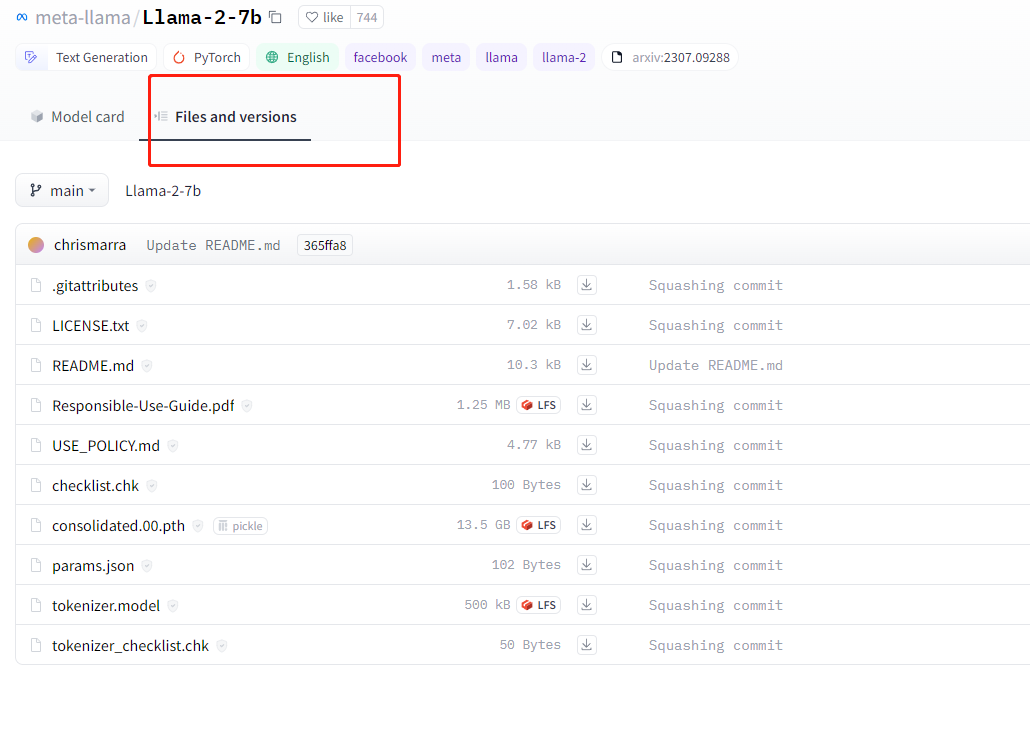The width and height of the screenshot is (1030, 732).
Task: Open commit hash 365ffa8
Action: (325, 245)
